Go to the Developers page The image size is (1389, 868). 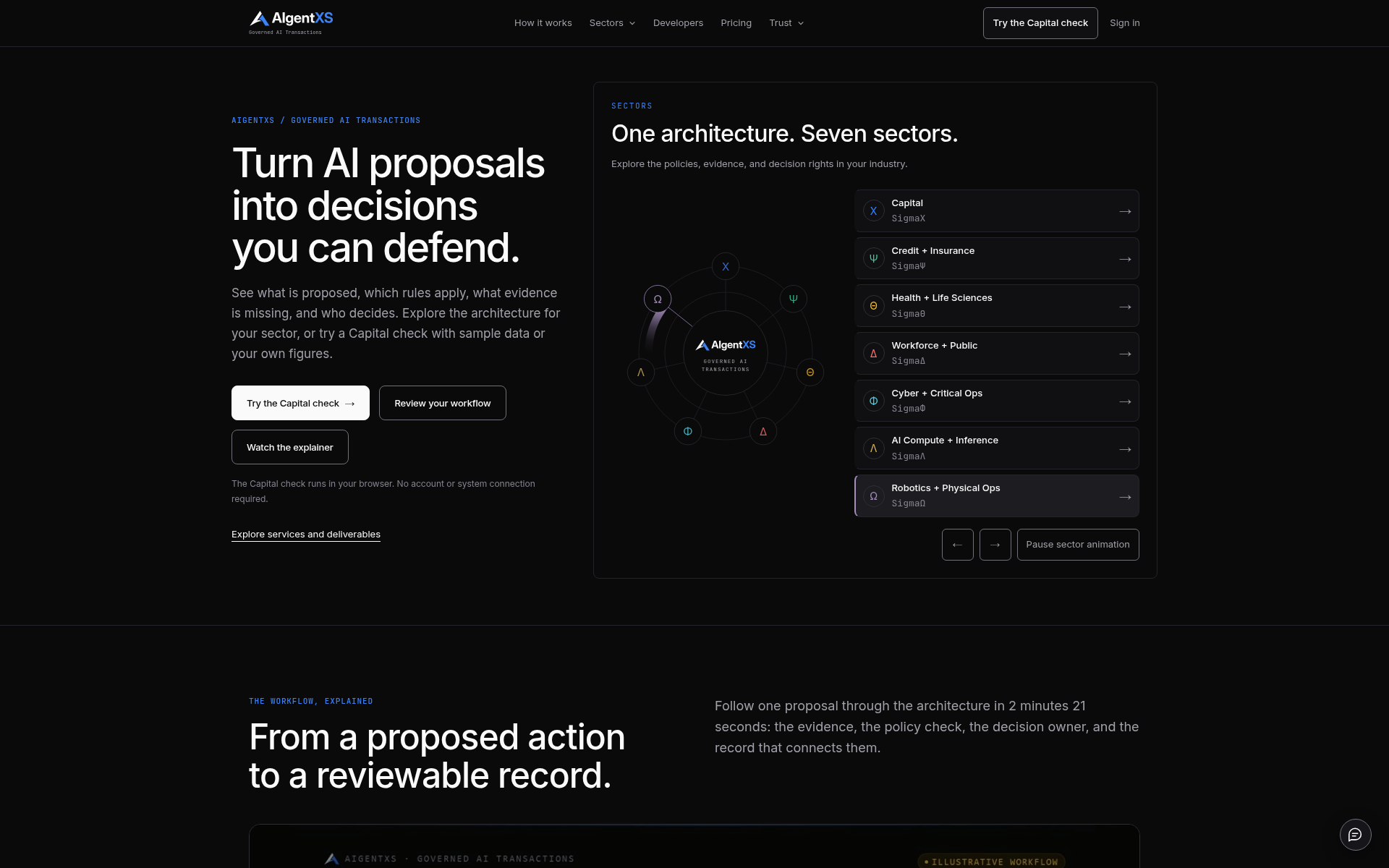(678, 23)
